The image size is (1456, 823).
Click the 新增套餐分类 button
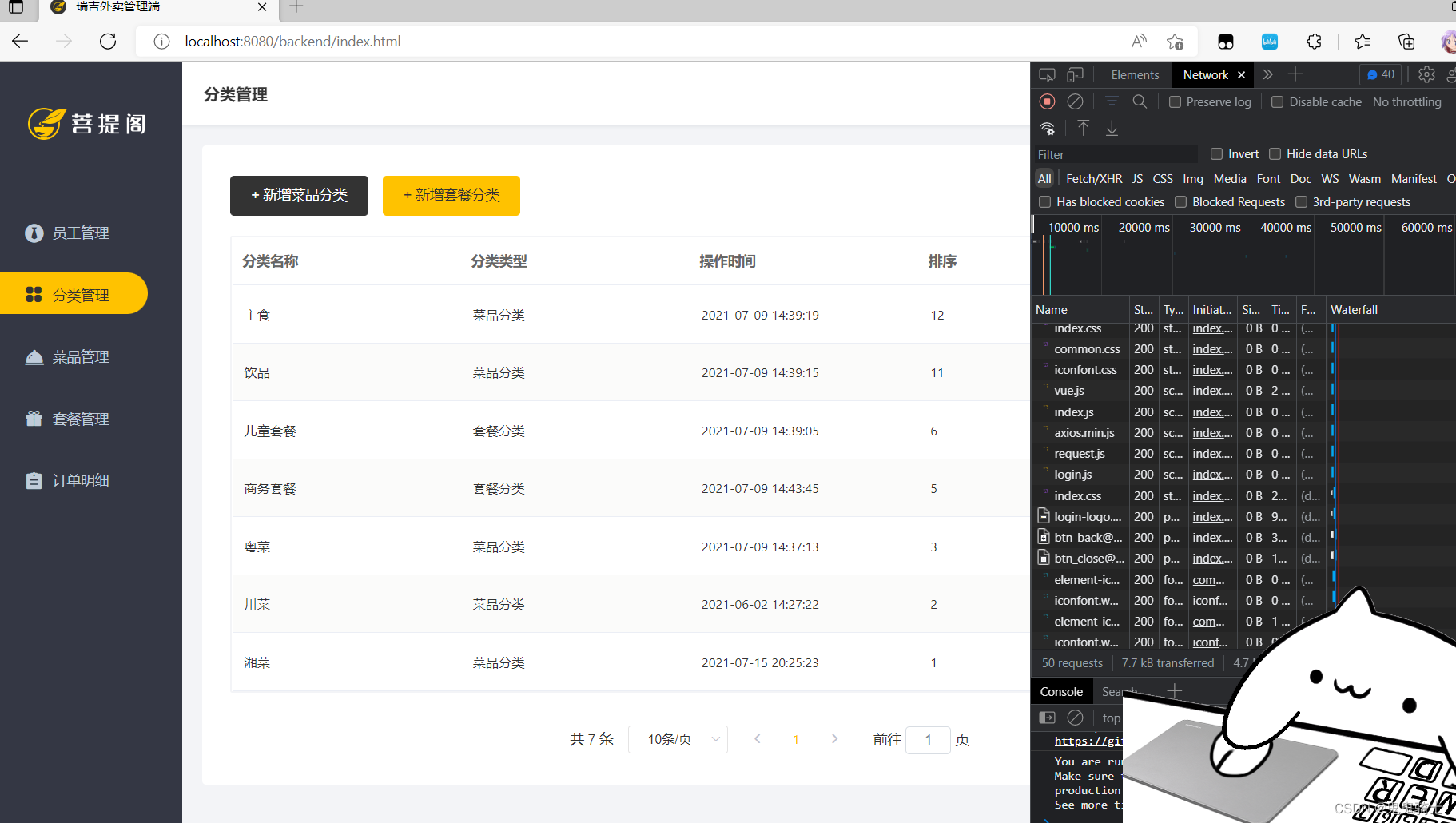coord(452,196)
